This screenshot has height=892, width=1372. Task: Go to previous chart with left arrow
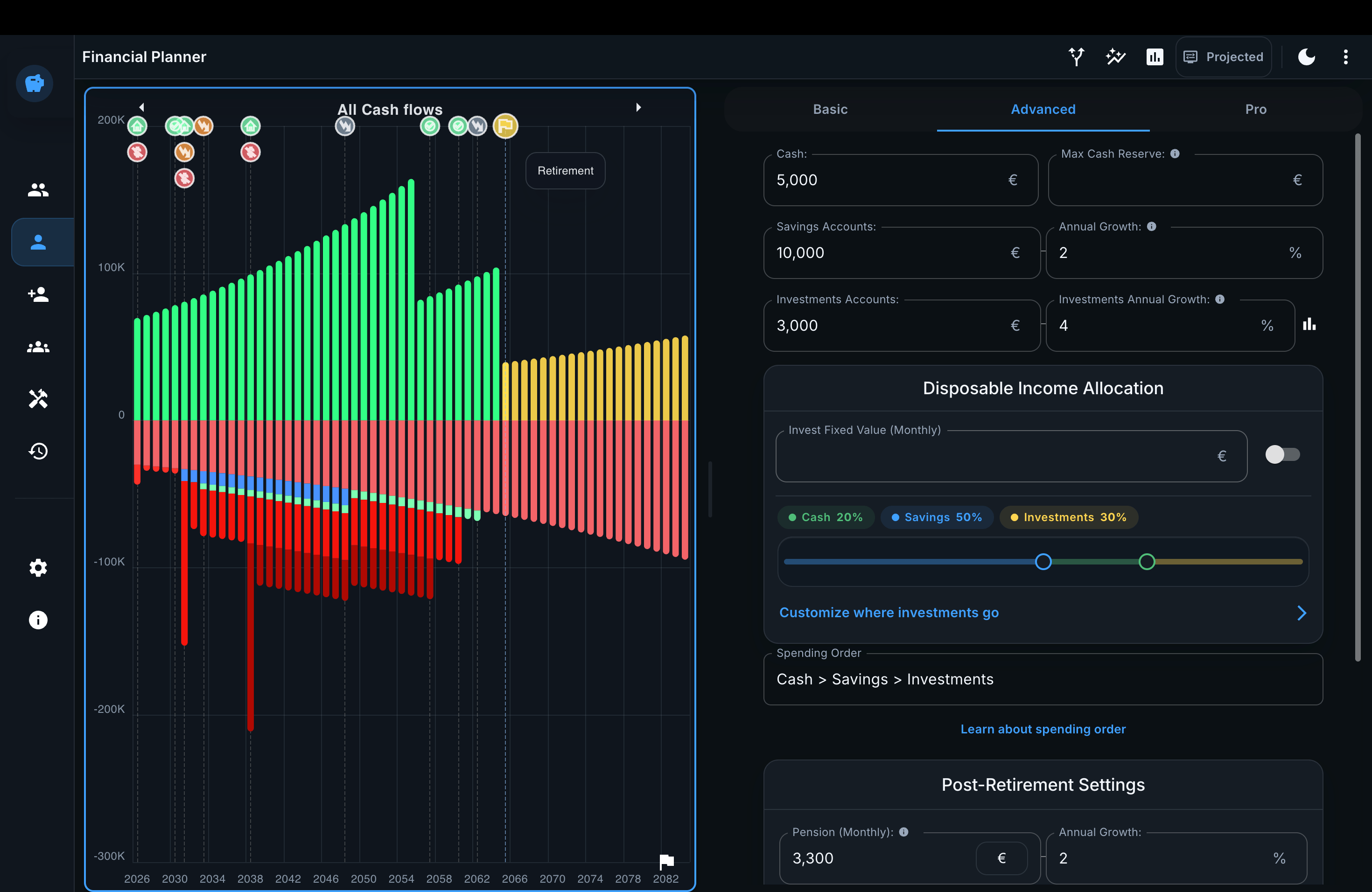[141, 107]
